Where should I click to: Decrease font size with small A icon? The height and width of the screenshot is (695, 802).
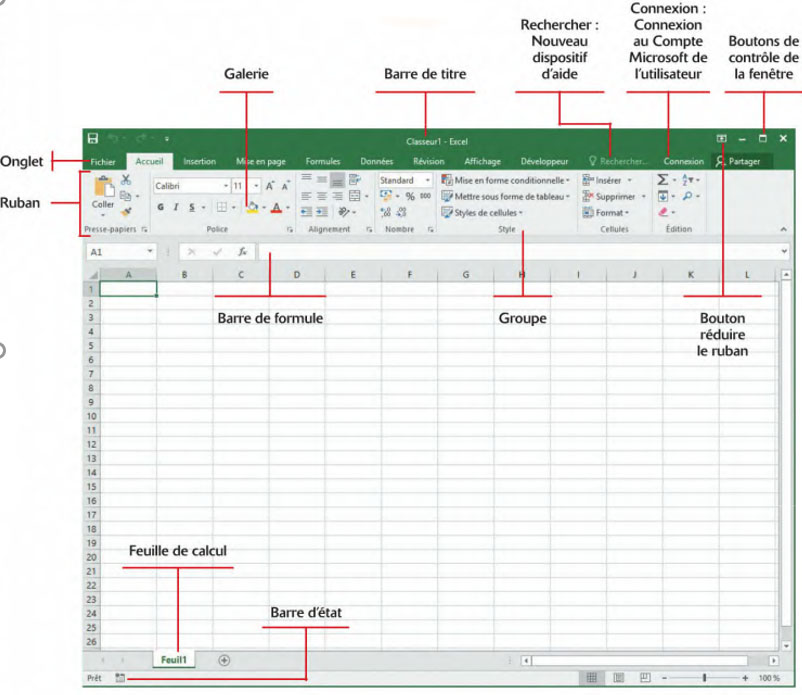point(285,186)
